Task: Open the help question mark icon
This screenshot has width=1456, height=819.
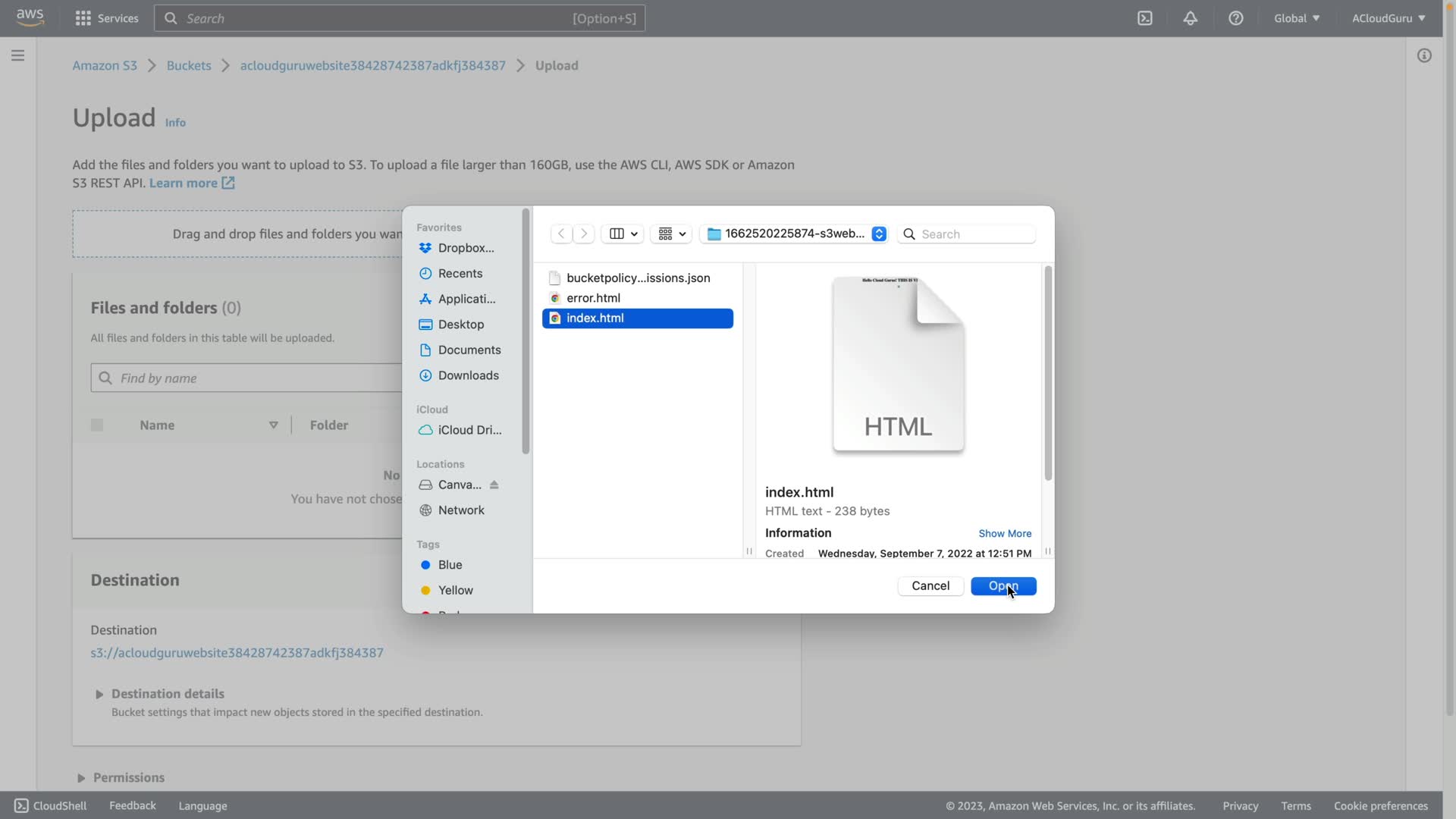Action: pyautogui.click(x=1235, y=18)
